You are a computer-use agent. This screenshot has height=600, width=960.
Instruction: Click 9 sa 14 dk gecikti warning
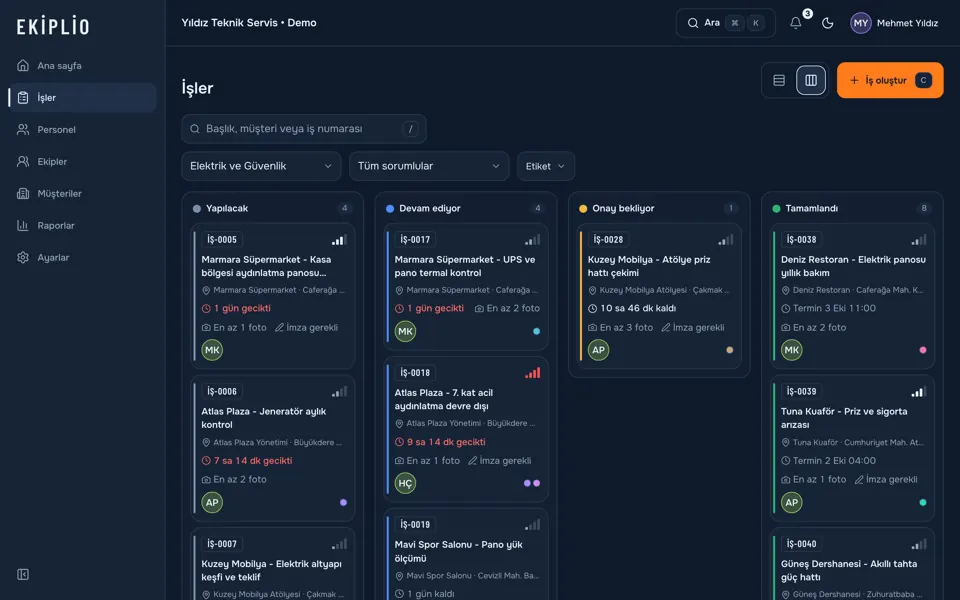click(x=440, y=442)
